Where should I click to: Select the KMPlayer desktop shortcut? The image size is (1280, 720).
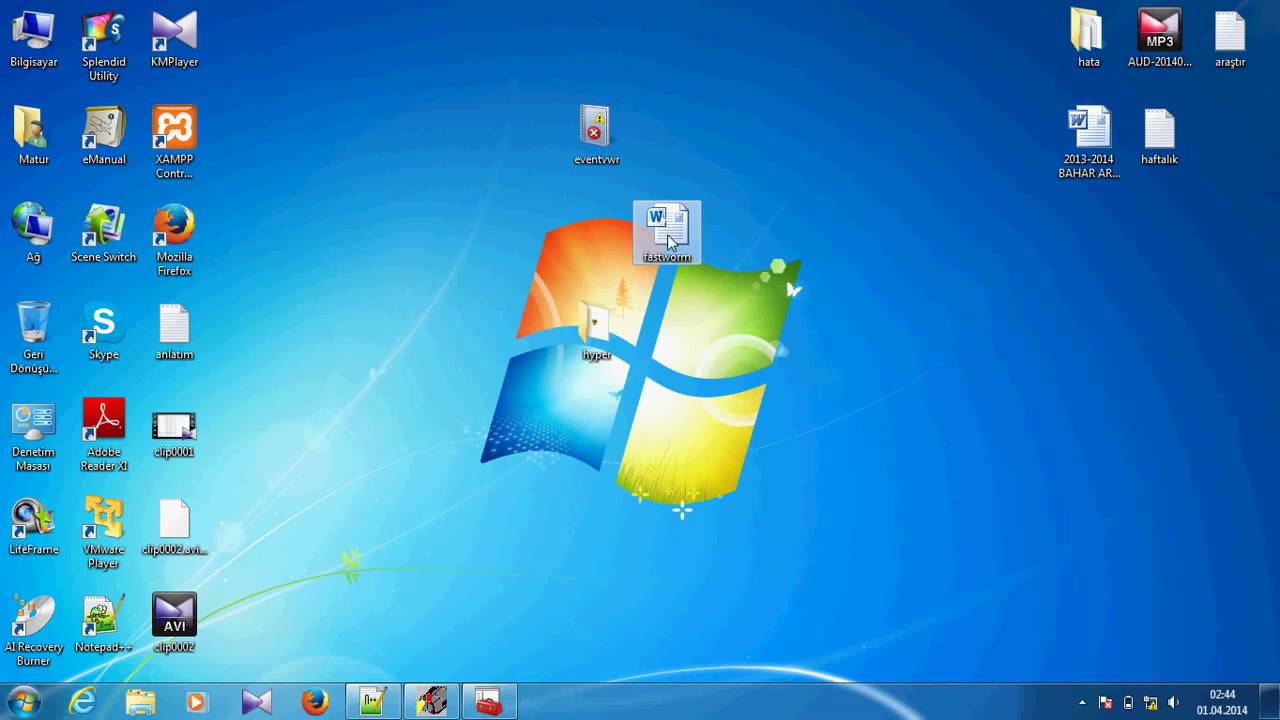174,40
